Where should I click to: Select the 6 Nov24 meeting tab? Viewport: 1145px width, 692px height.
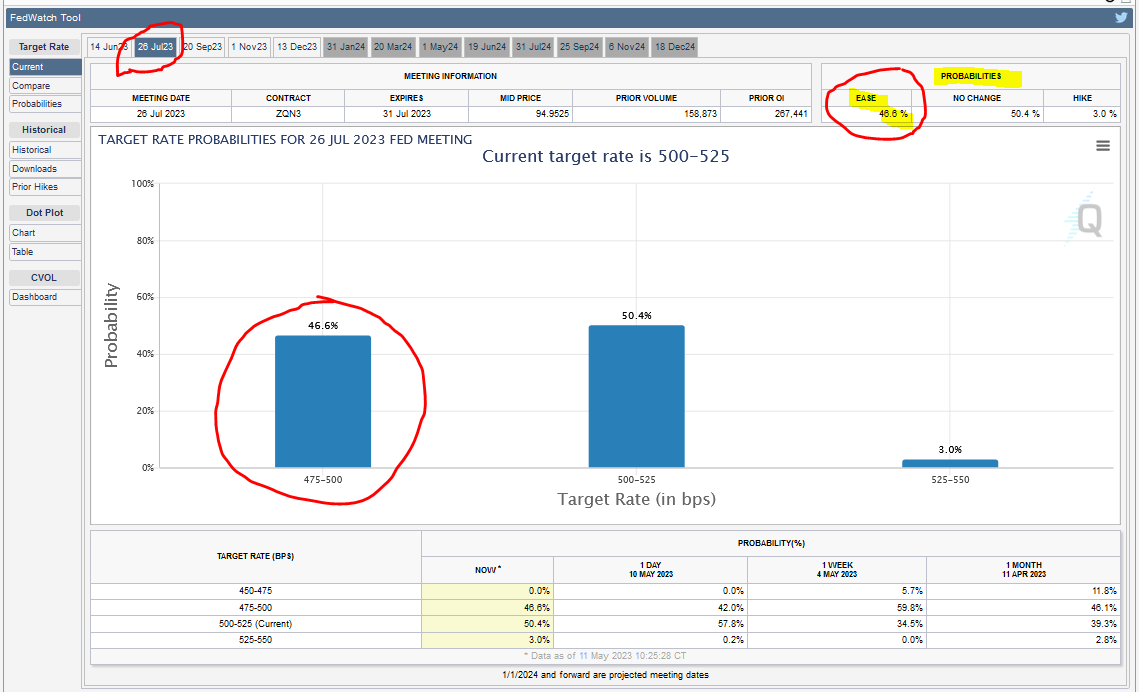tap(627, 47)
